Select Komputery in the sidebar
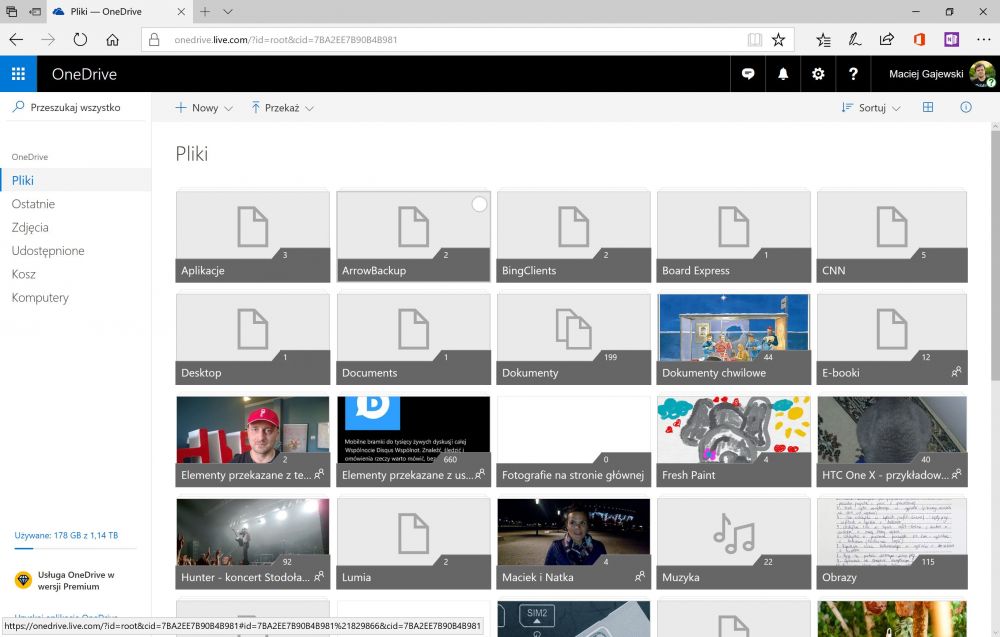This screenshot has height=637, width=1000. pyautogui.click(x=75, y=297)
